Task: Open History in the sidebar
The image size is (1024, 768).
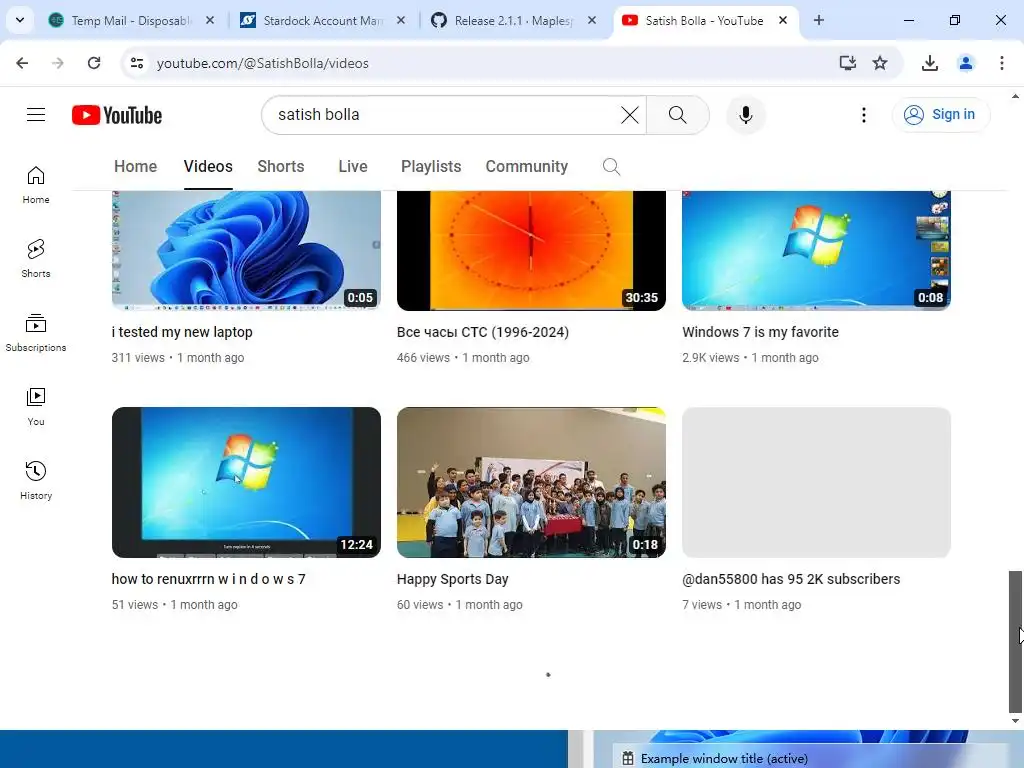Action: point(36,480)
